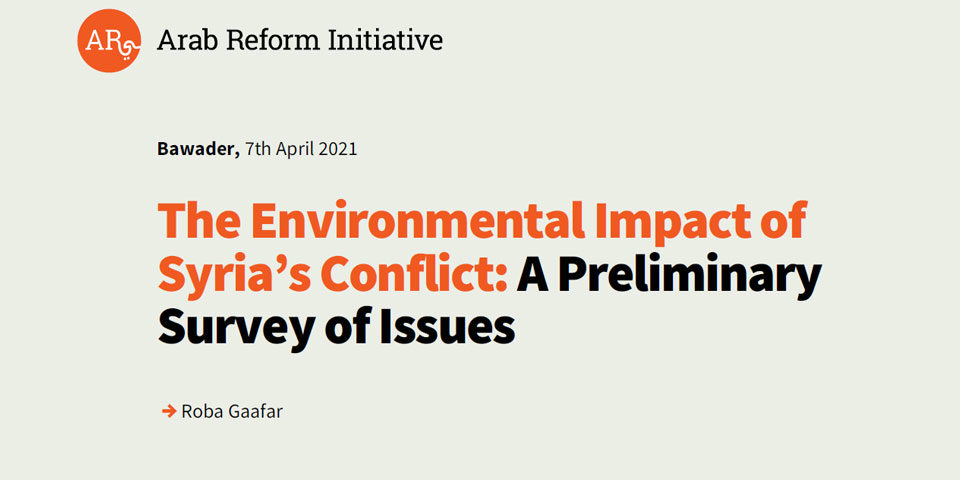Click the orange arrow beside the author name
This screenshot has width=960, height=480.
[169, 411]
